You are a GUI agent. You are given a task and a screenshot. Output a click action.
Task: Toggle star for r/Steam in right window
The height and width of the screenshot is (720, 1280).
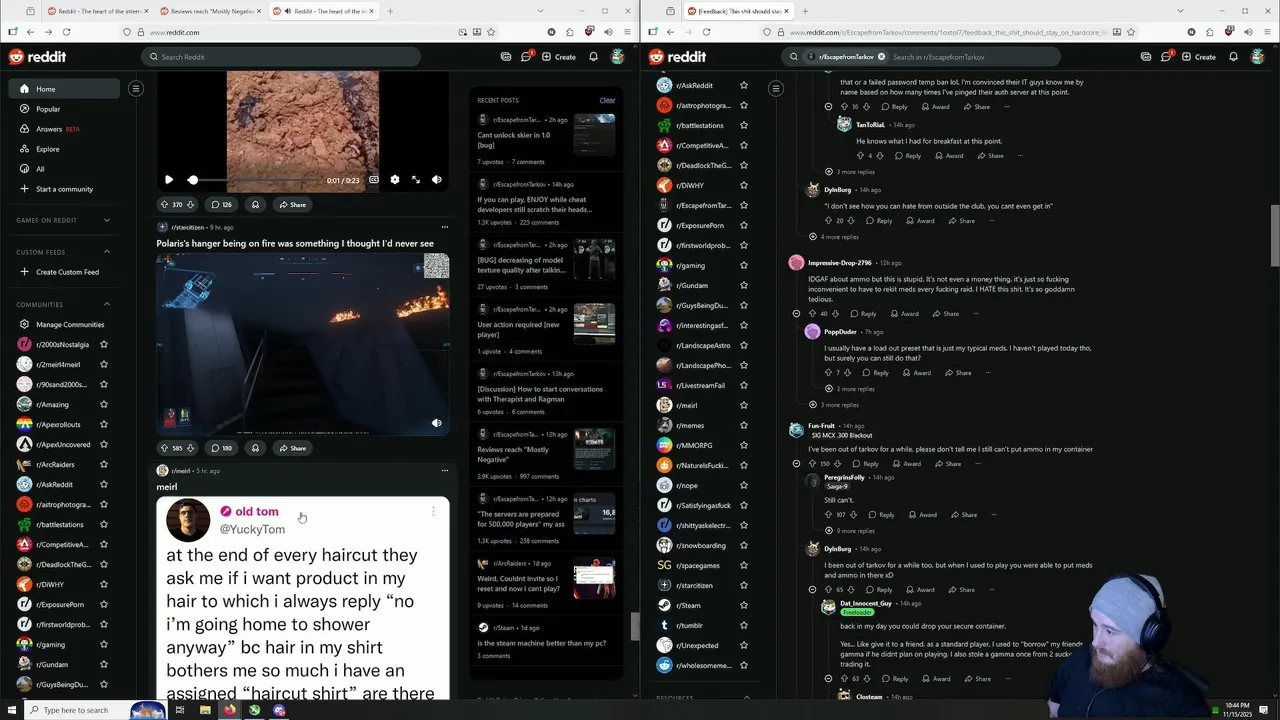pos(743,605)
